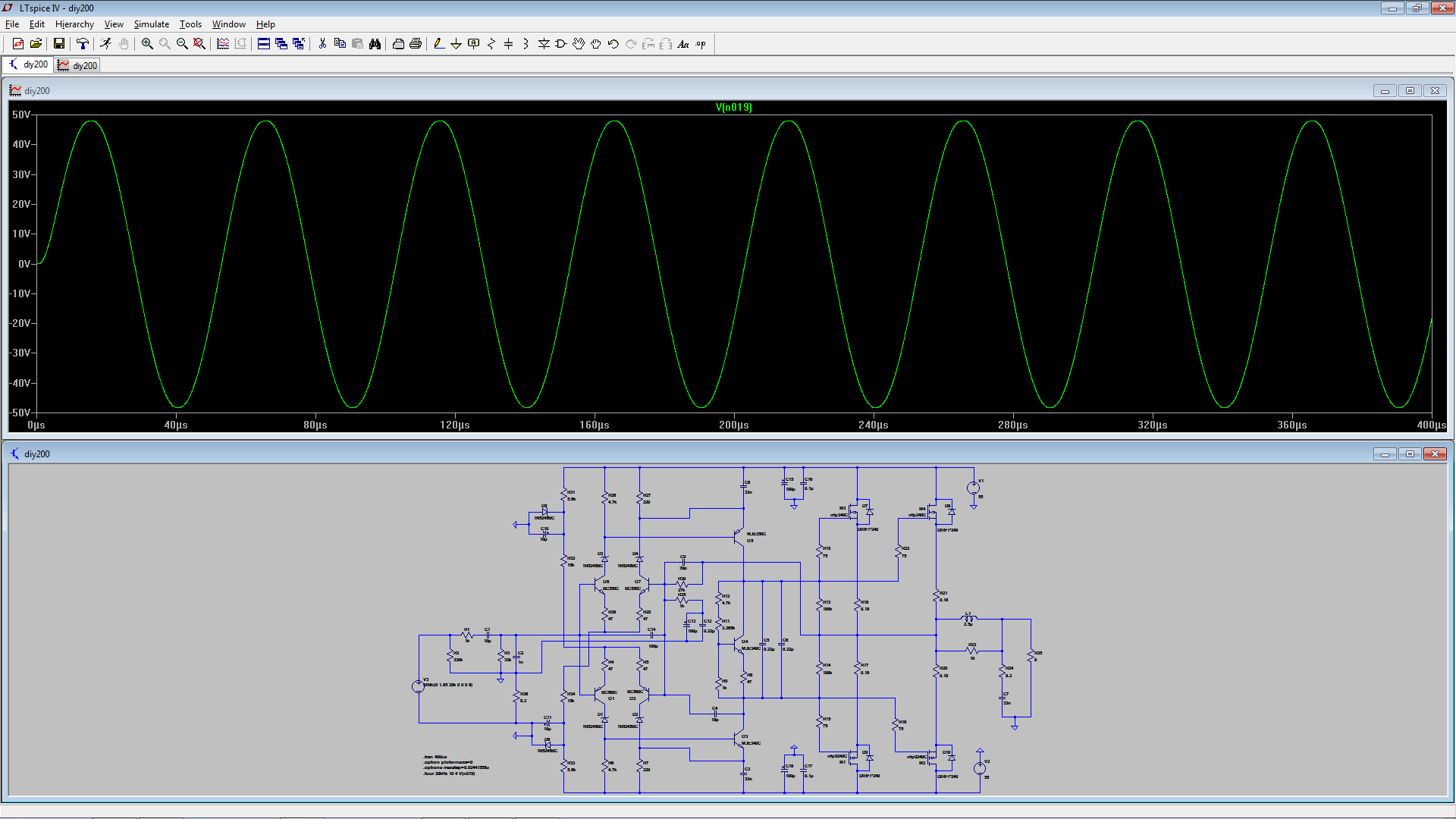The width and height of the screenshot is (1456, 819).
Task: Place a Resistor component
Action: 491,44
